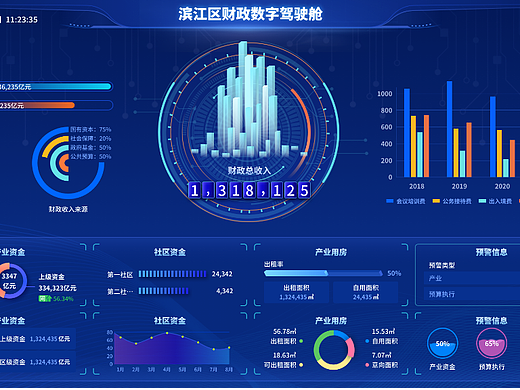The height and width of the screenshot is (390, 520).
Task: Toggle the 出入境费 legend series
Action: [x=495, y=201]
